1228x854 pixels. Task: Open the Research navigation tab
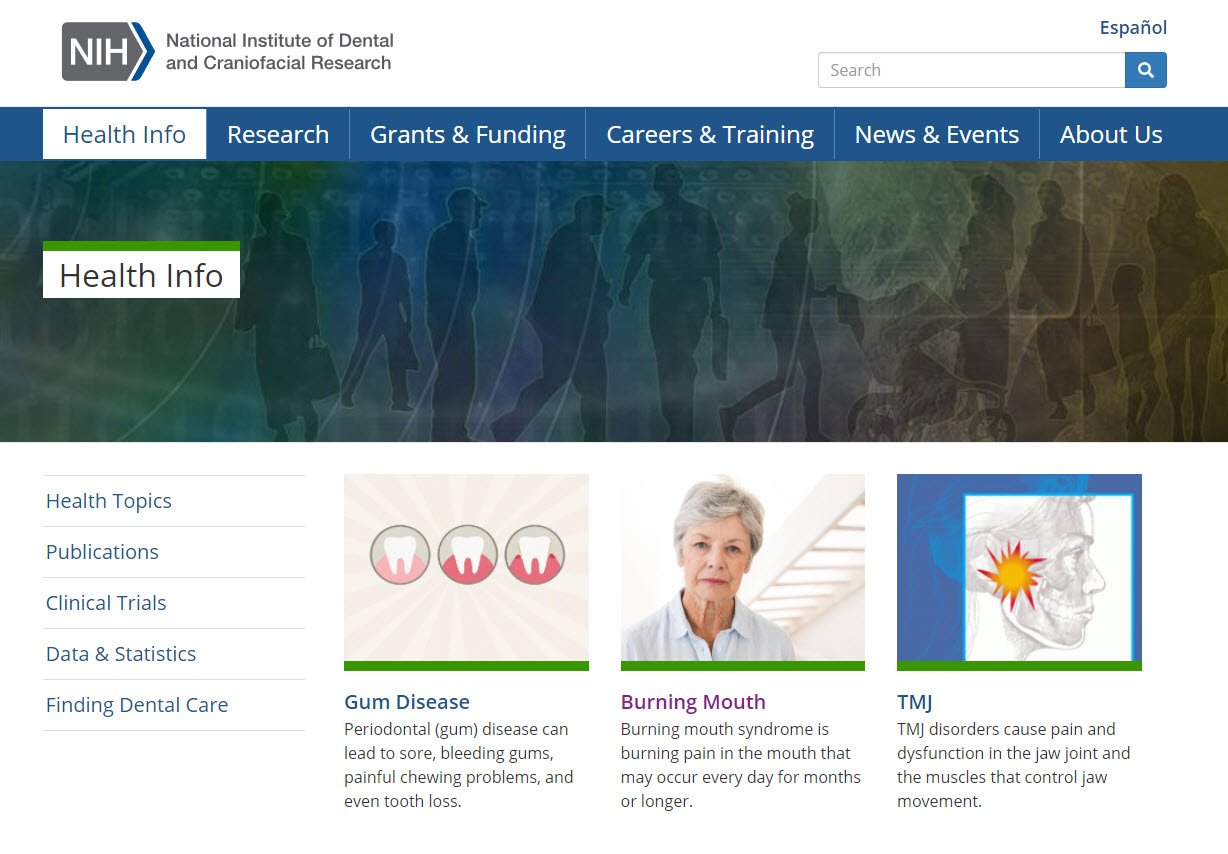coord(277,134)
